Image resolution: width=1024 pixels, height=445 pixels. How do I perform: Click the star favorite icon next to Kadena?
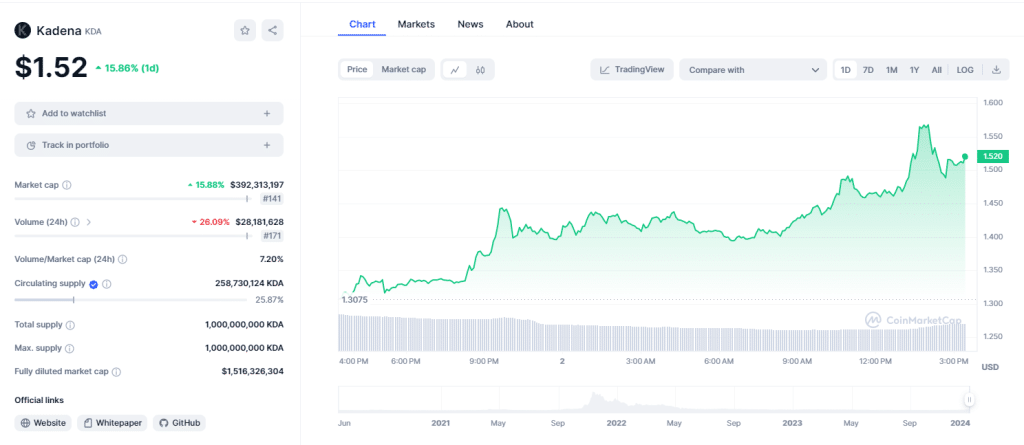[245, 30]
